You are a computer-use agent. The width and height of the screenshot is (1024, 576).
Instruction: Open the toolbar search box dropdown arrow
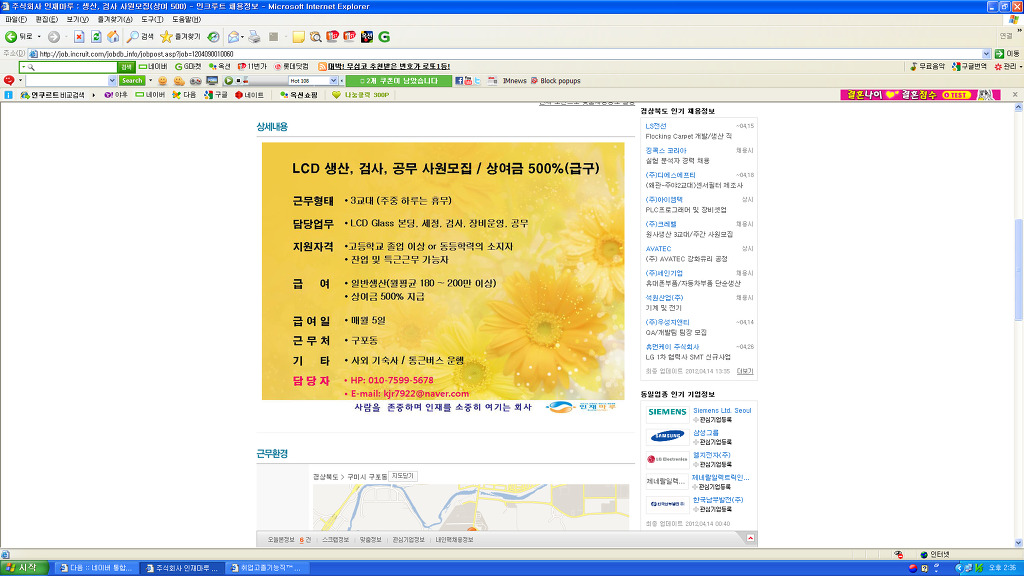click(112, 81)
